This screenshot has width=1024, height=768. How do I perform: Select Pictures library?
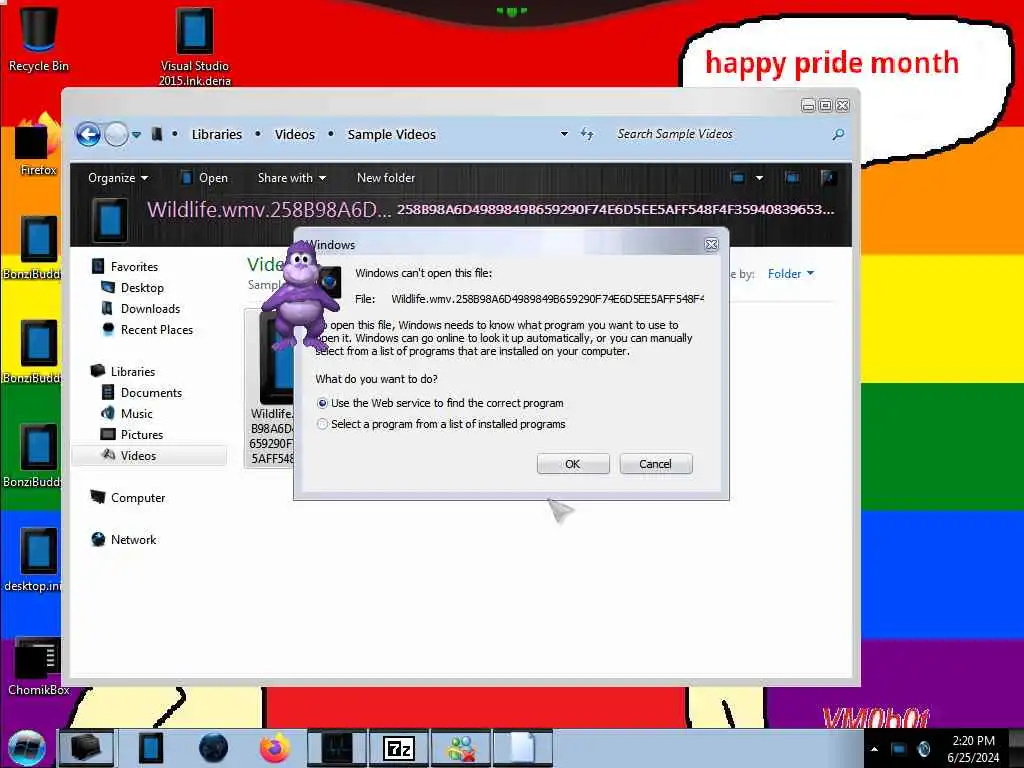[142, 435]
